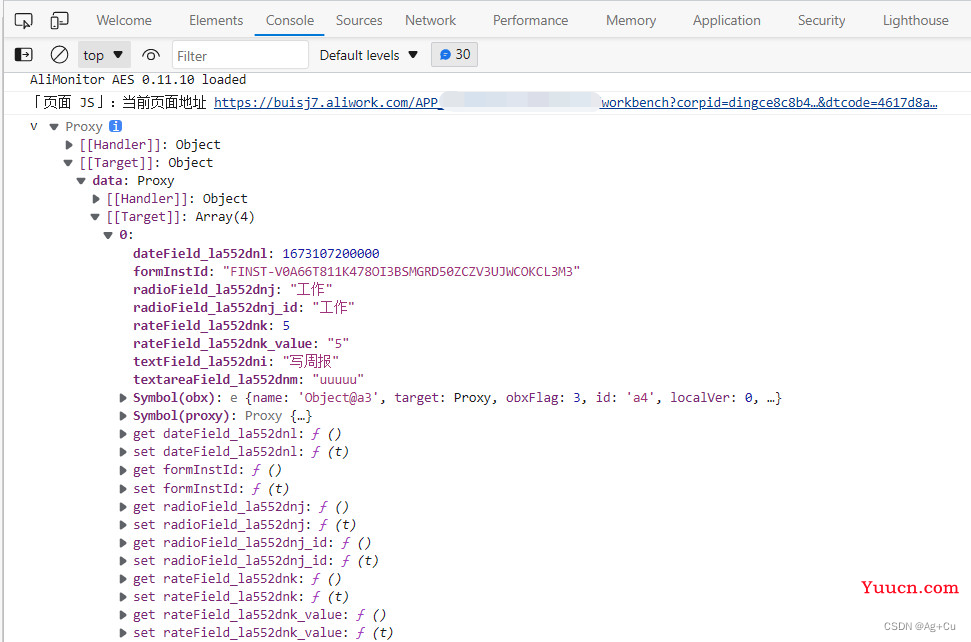Click the textField_la552dni property row
Image resolution: width=971 pixels, height=642 pixels.
point(236,362)
